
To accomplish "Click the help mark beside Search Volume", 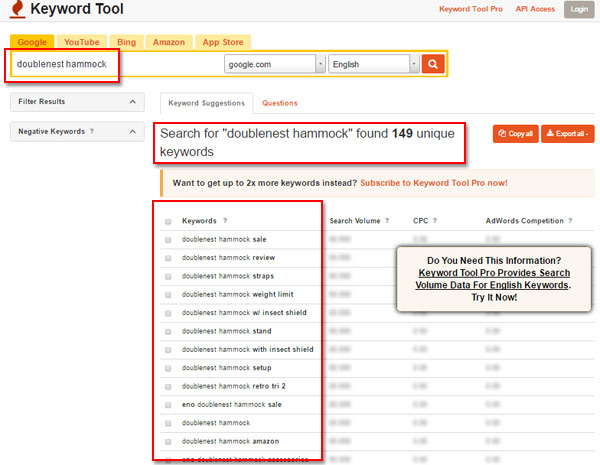I will (387, 221).
